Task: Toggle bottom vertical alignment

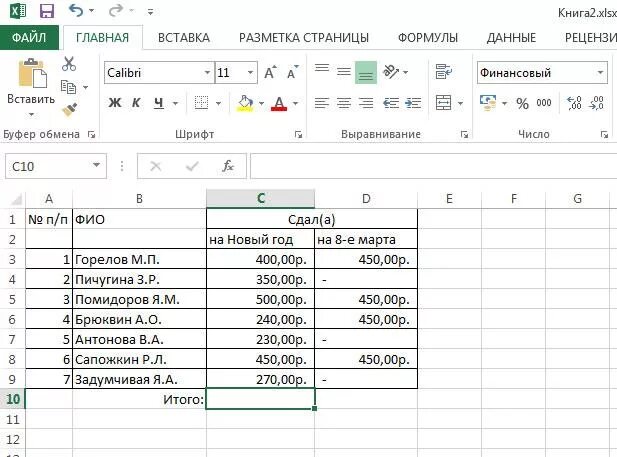Action: click(x=366, y=72)
